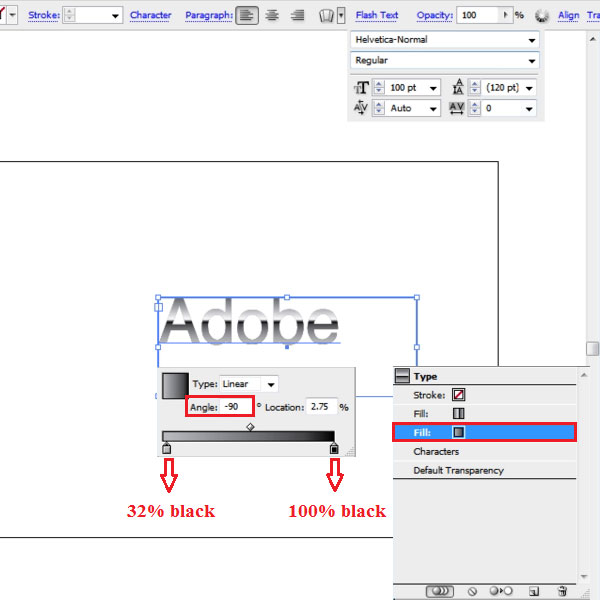The image size is (600, 600).
Task: Click the tracking stepper
Action: [474, 108]
